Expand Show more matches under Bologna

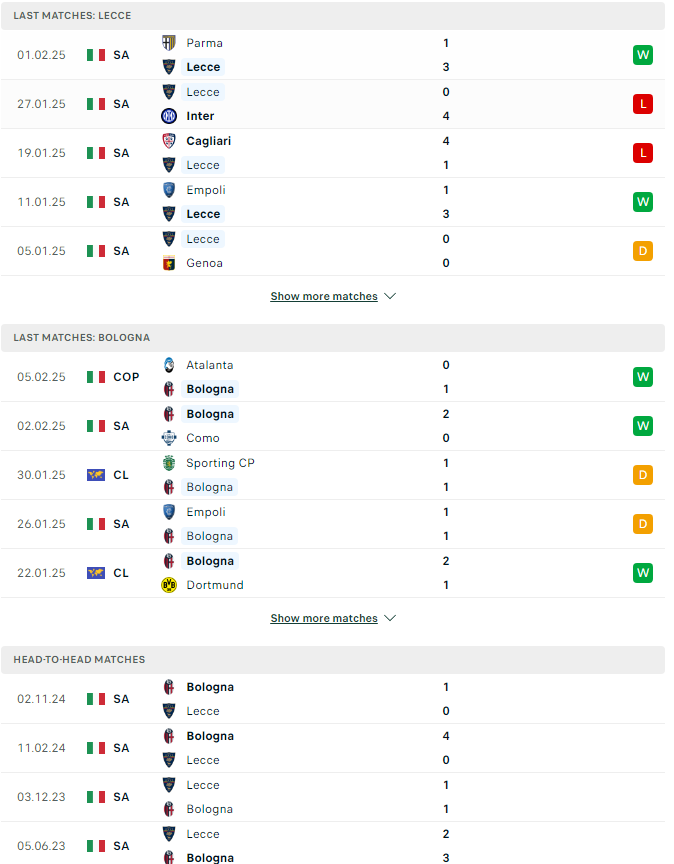pyautogui.click(x=324, y=618)
